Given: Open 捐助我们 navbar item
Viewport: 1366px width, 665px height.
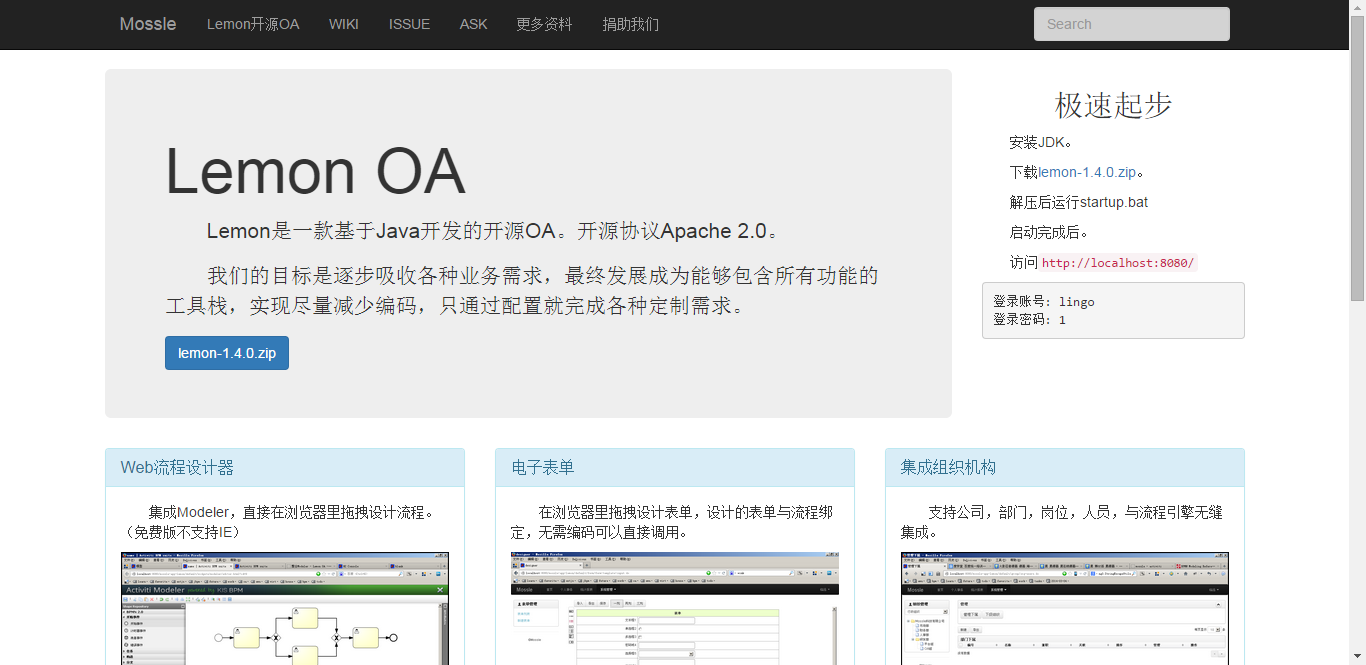Looking at the screenshot, I should tap(631, 24).
